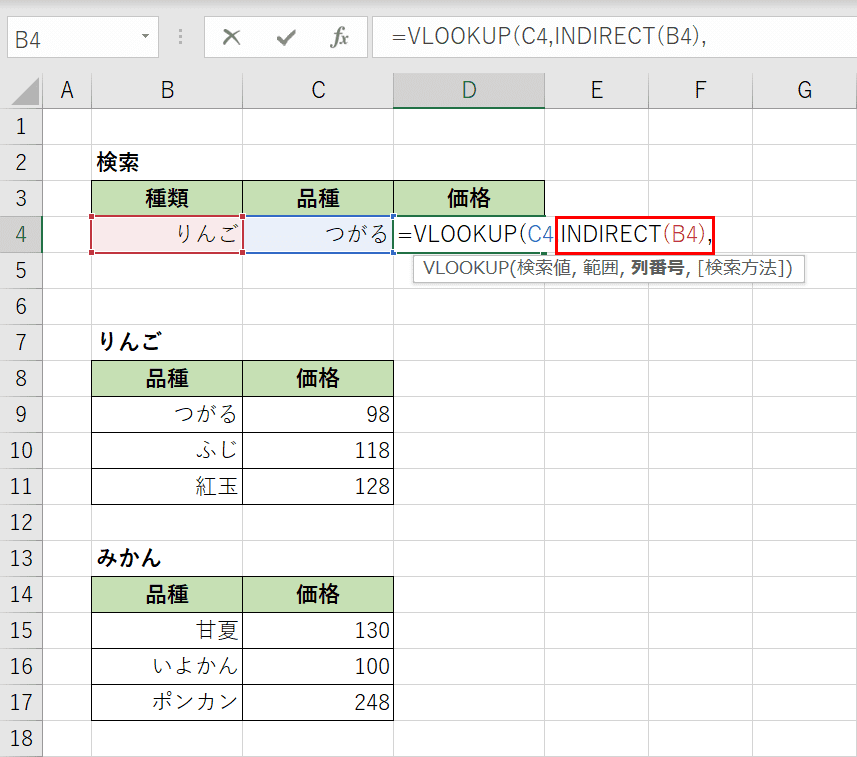Screen dimensions: 857x757
Task: Select column B header
Action: click(167, 90)
